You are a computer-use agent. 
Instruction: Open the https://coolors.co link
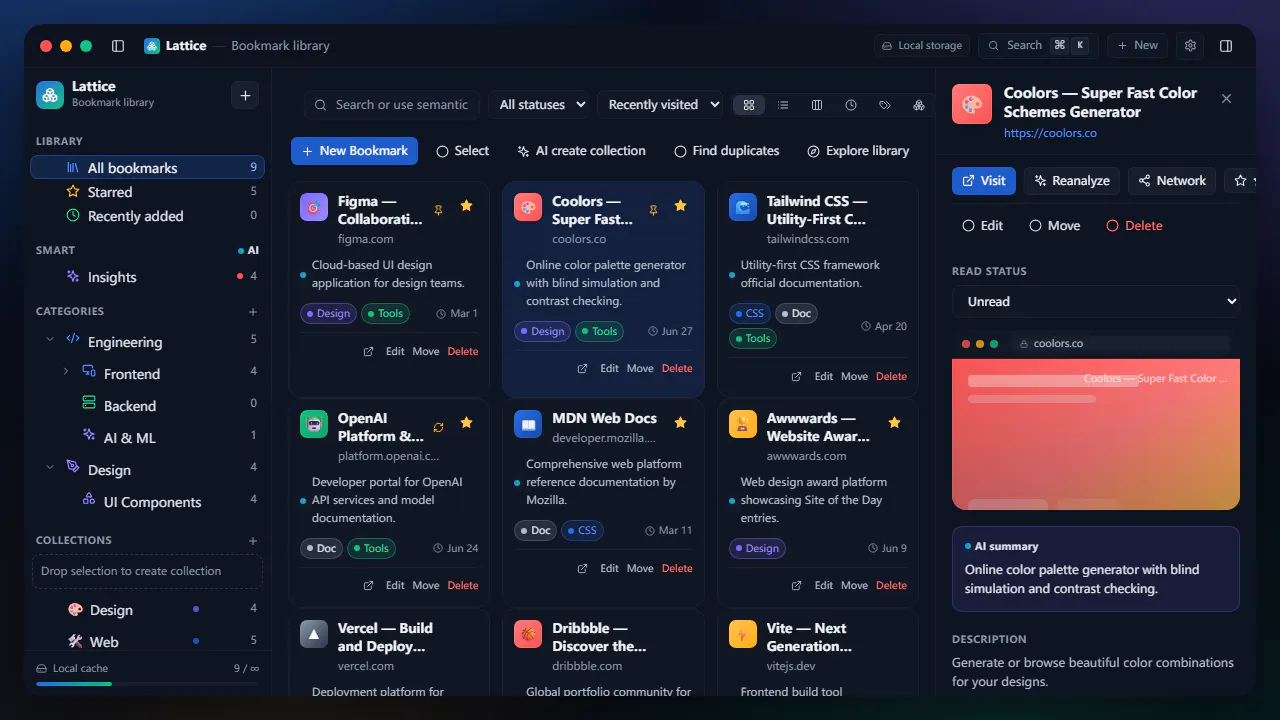click(x=1050, y=133)
